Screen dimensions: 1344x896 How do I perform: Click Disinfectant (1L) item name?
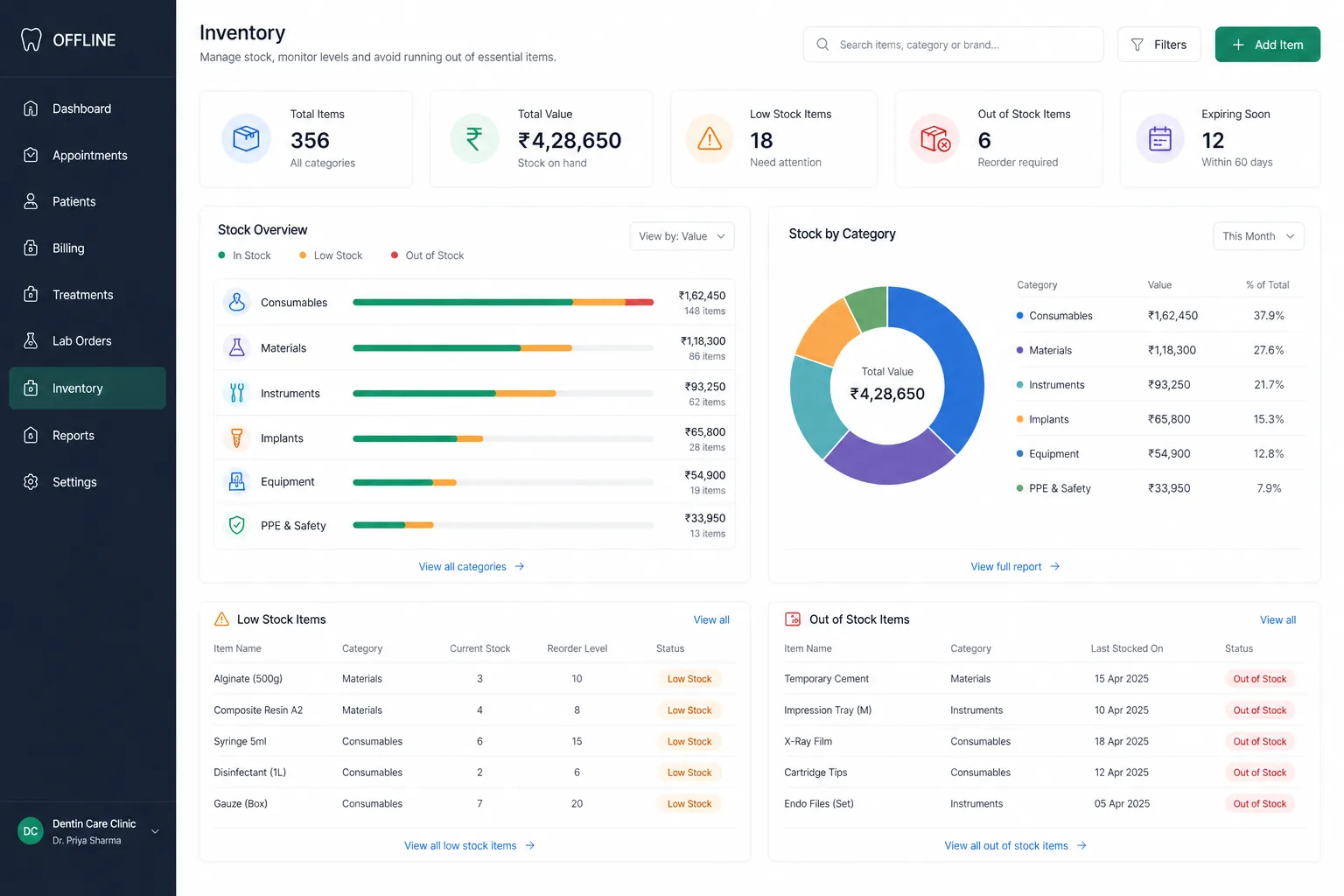250,773
